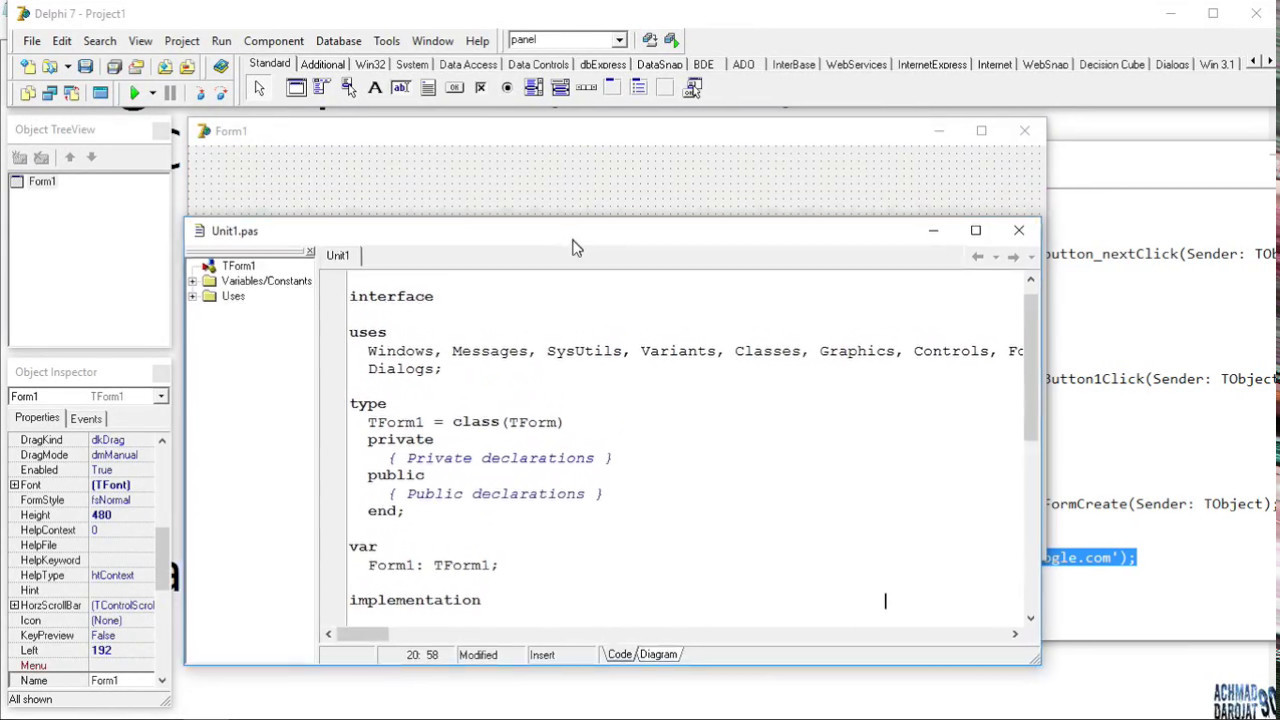
Task: Select the GroupBox component
Action: [x=612, y=88]
